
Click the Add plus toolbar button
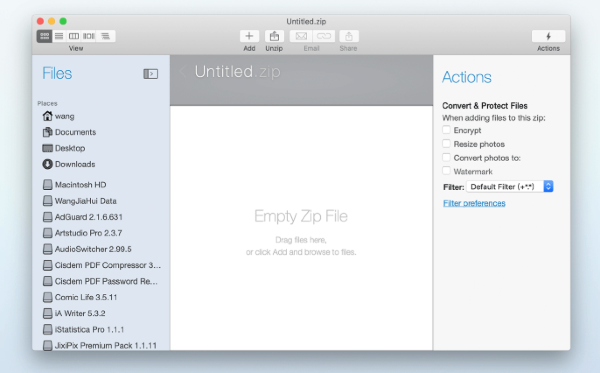(x=249, y=36)
